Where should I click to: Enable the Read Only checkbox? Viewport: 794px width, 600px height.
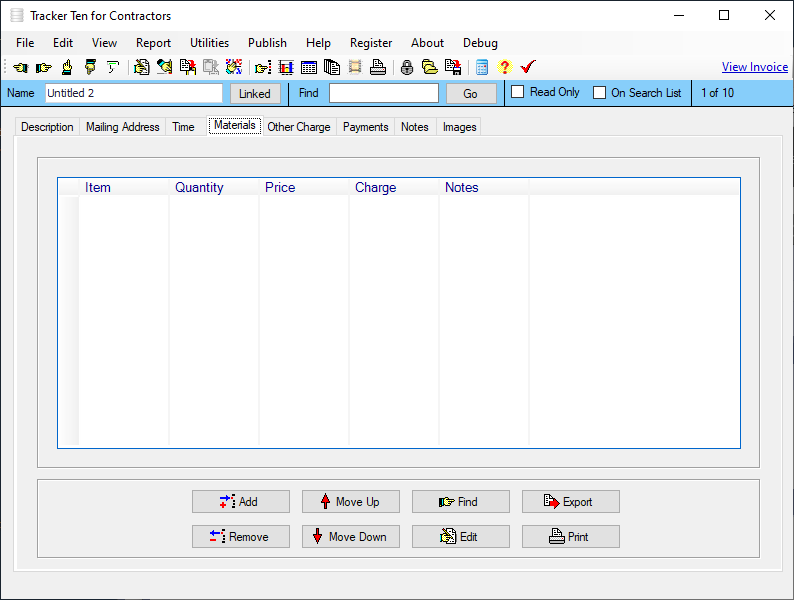[x=518, y=92]
